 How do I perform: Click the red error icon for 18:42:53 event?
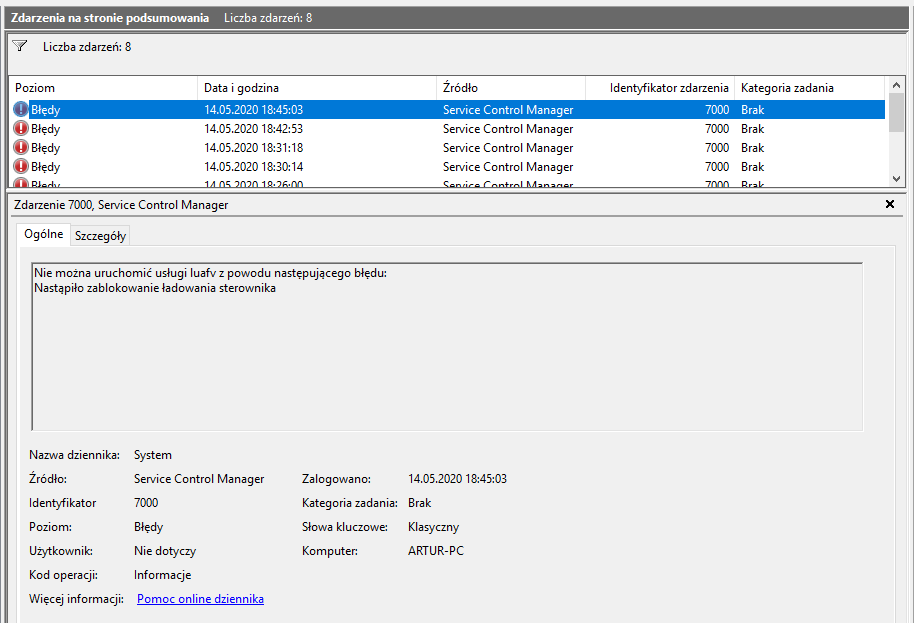[21, 129]
